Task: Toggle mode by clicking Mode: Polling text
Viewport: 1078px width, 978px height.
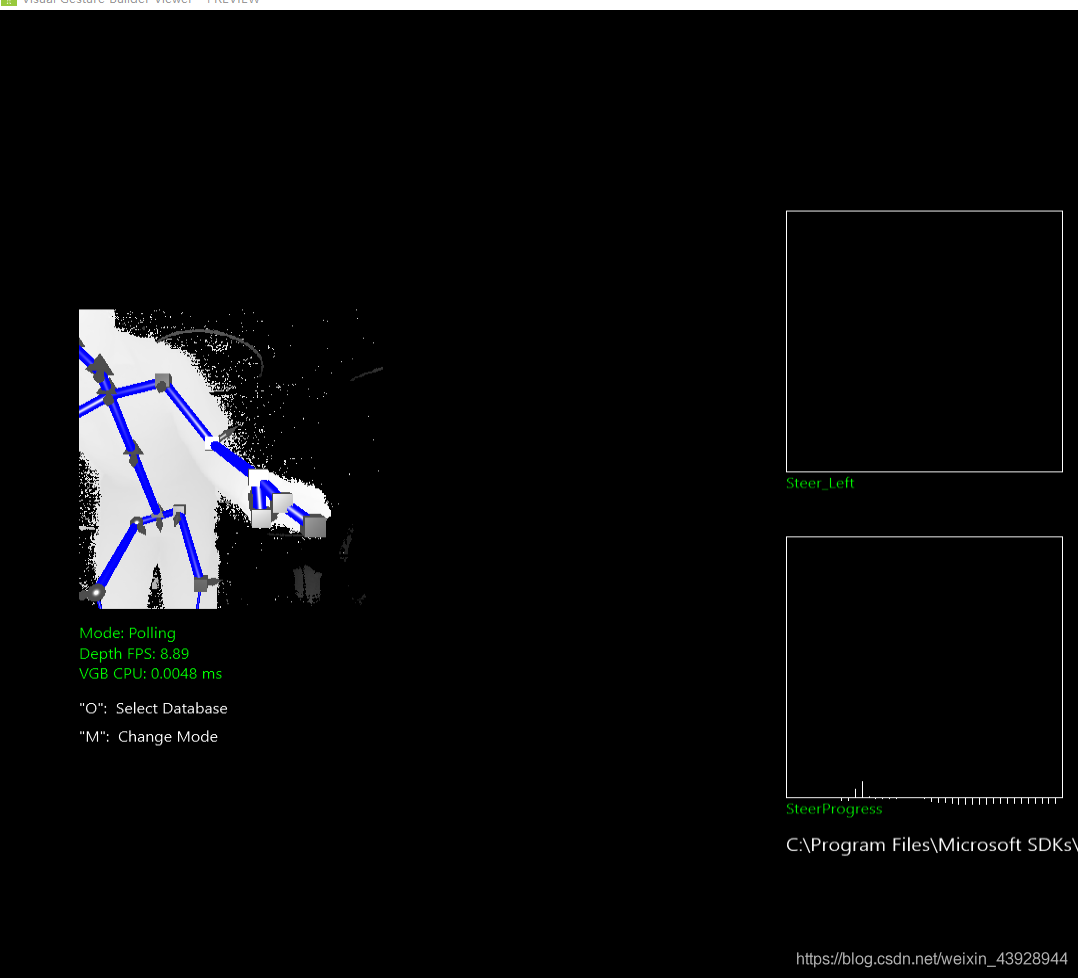Action: [127, 633]
